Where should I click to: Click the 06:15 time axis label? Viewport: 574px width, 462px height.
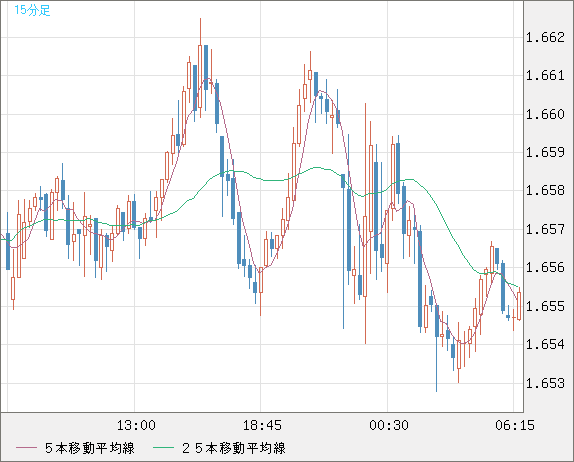coord(515,425)
